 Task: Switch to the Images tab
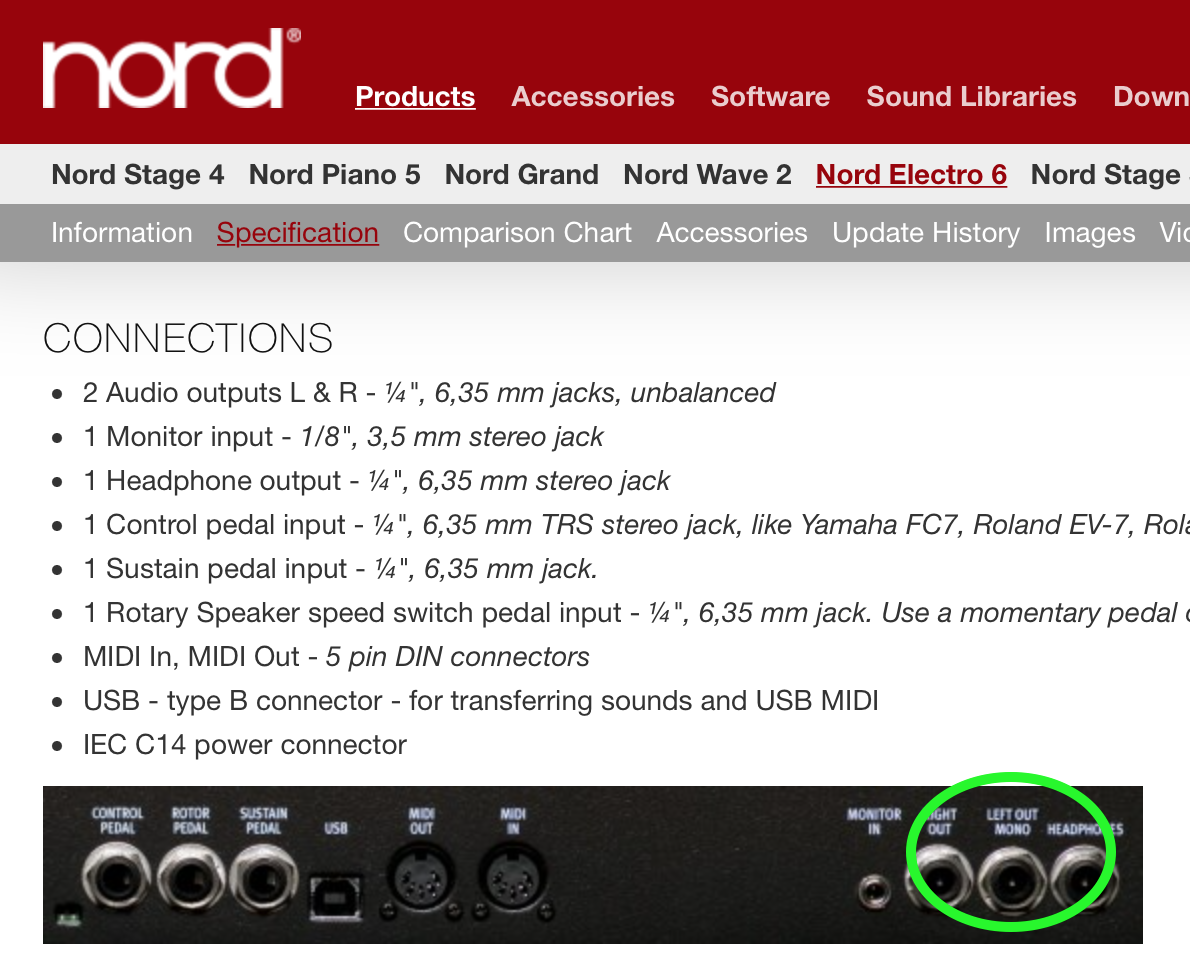point(1090,233)
